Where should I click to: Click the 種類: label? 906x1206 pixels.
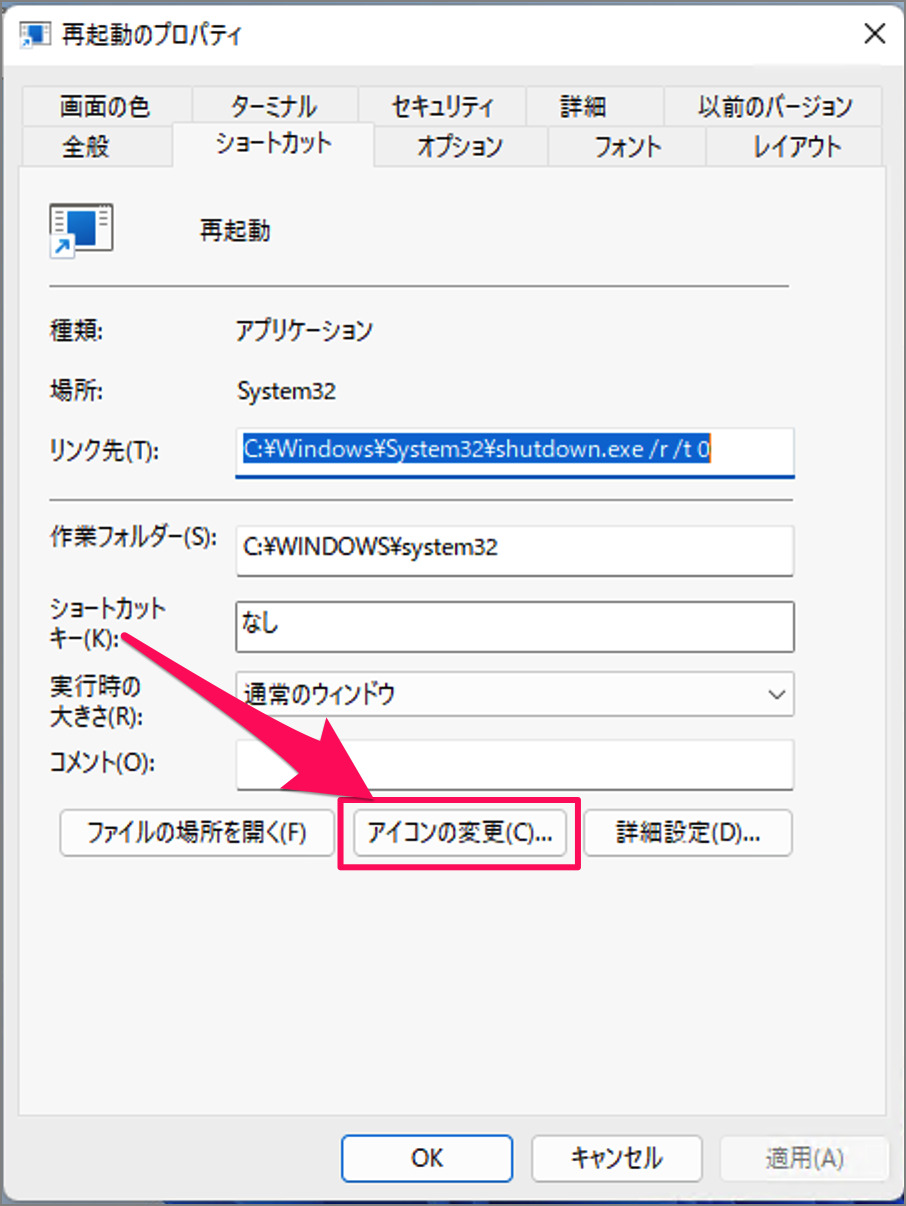76,331
